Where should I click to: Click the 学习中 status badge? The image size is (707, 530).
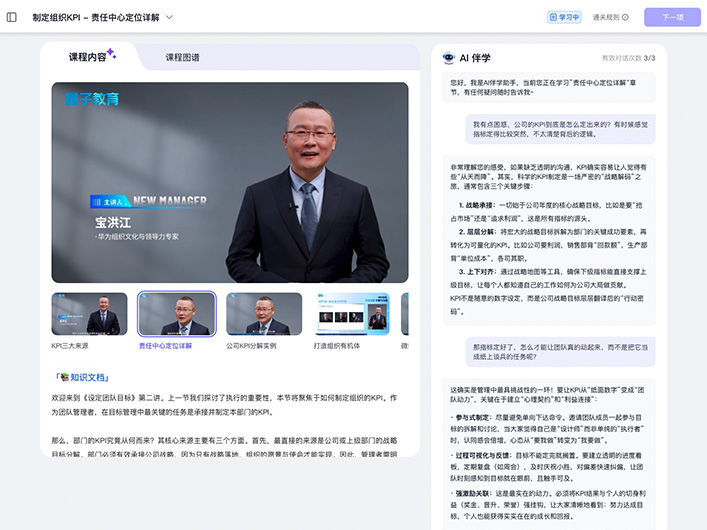click(x=564, y=17)
